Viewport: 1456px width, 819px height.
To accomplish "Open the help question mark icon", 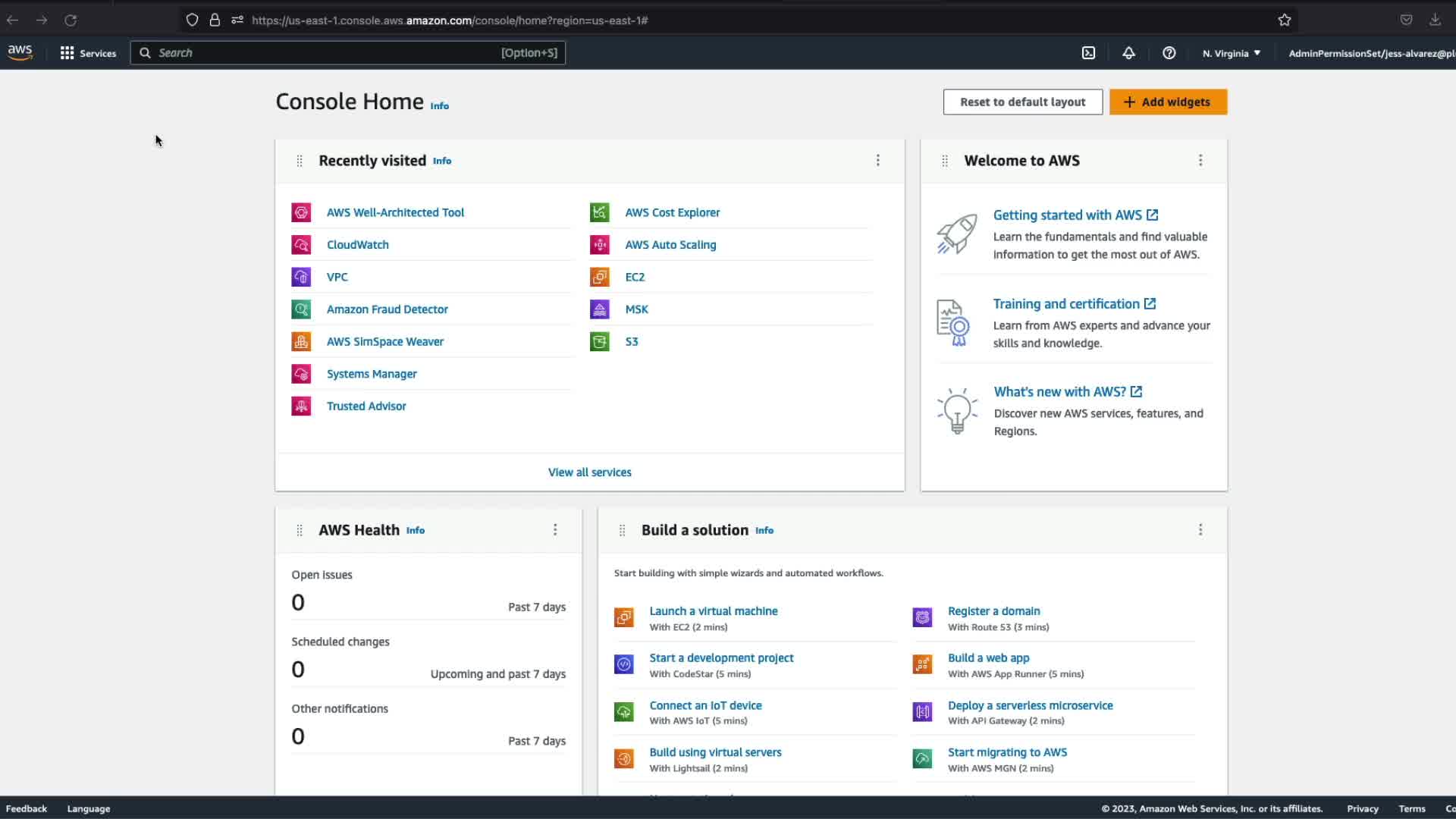I will [x=1169, y=53].
